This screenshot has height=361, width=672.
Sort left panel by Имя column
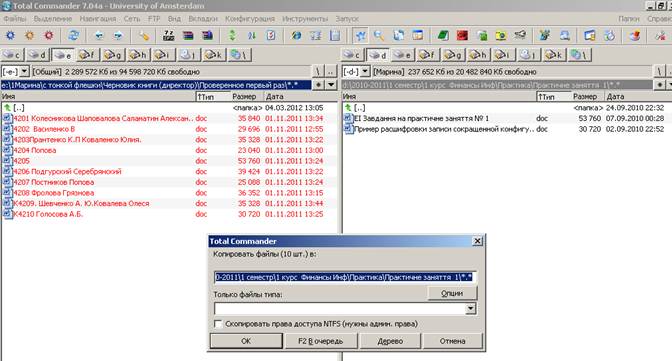click(98, 96)
